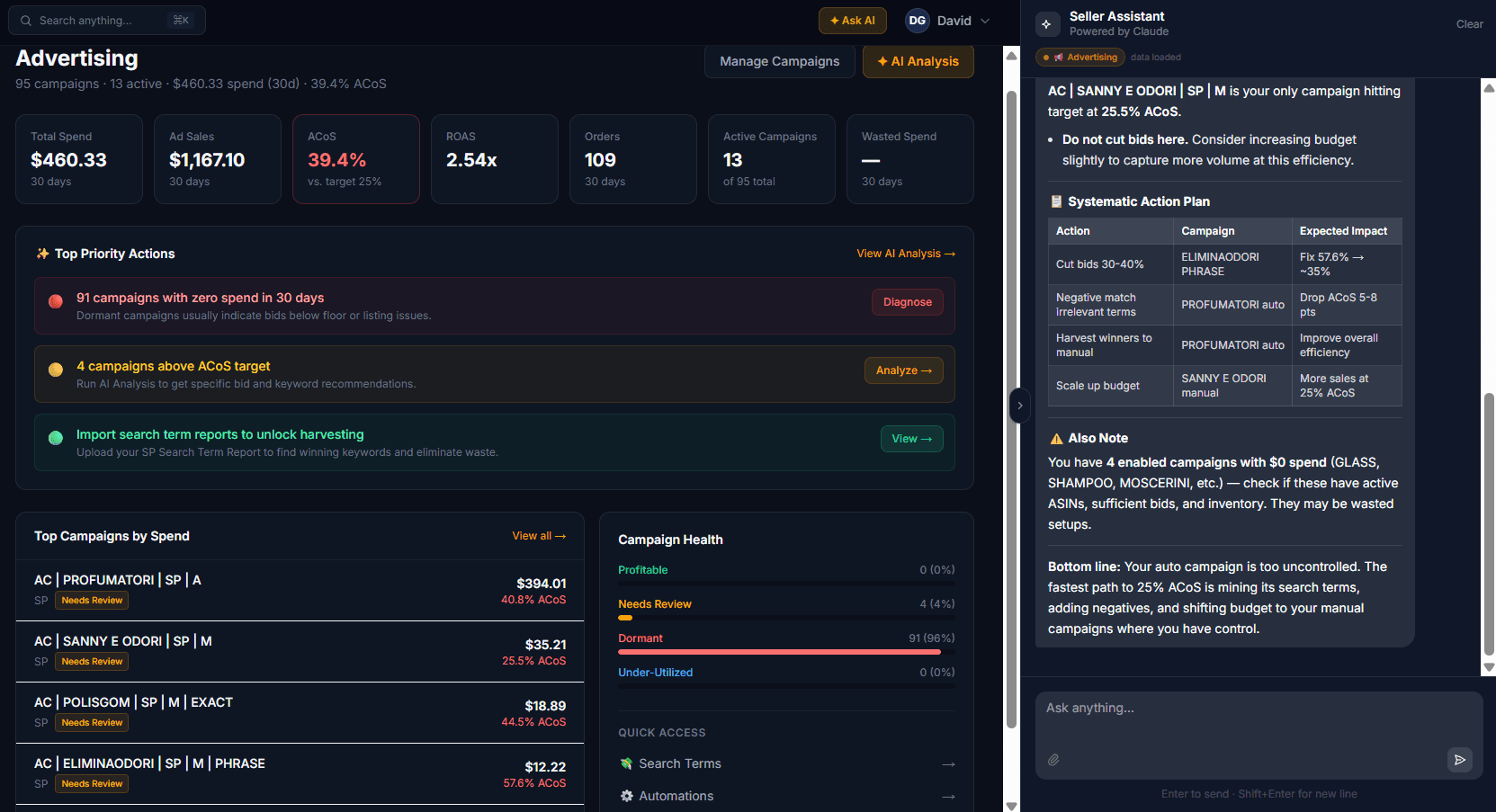Click the Ask AI button
This screenshot has width=1496, height=812.
(852, 21)
